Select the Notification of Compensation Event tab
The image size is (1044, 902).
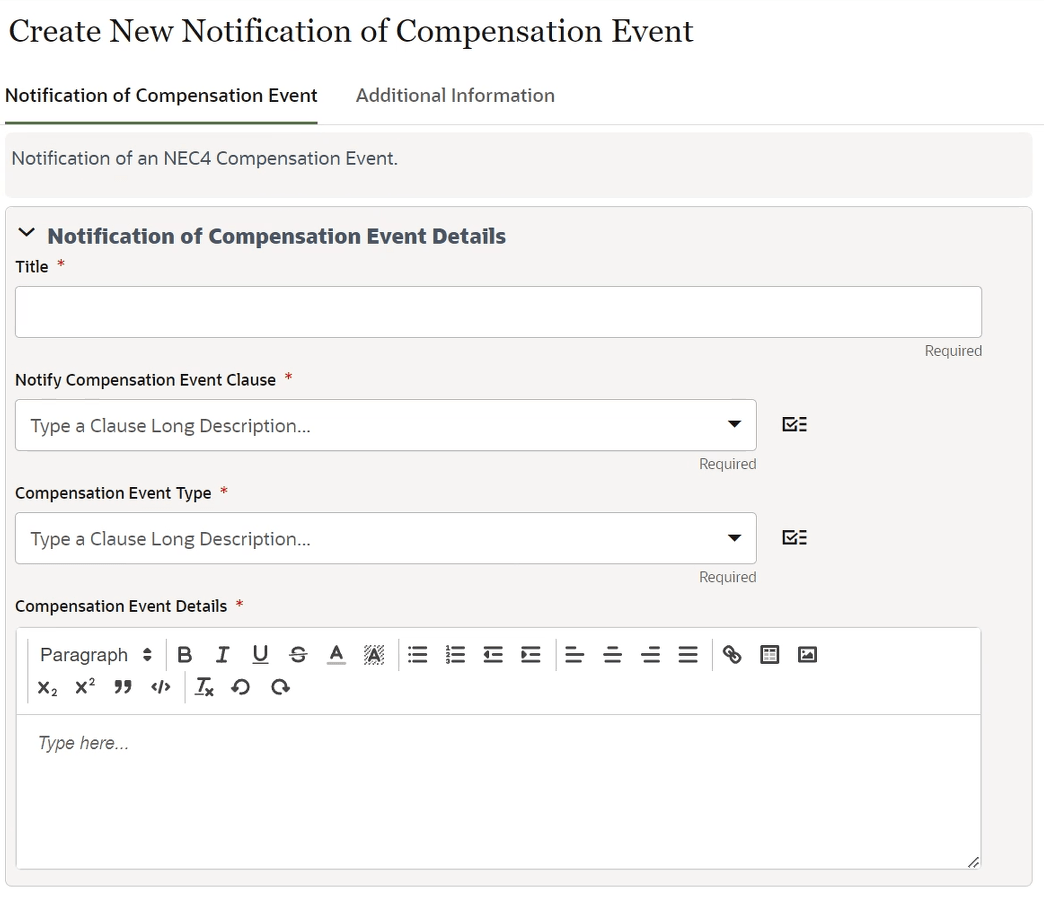coord(161,95)
